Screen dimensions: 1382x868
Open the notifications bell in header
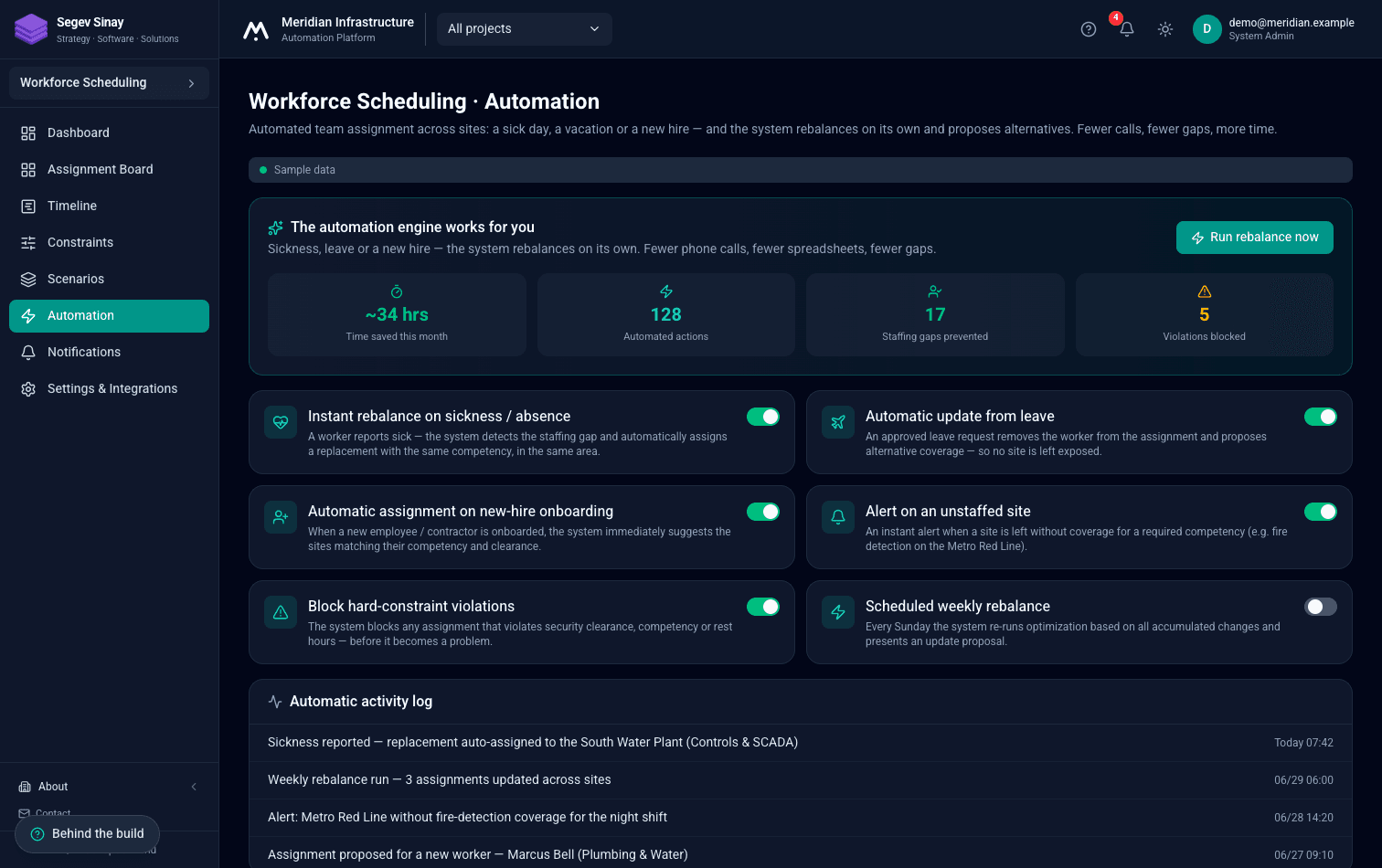tap(1126, 29)
